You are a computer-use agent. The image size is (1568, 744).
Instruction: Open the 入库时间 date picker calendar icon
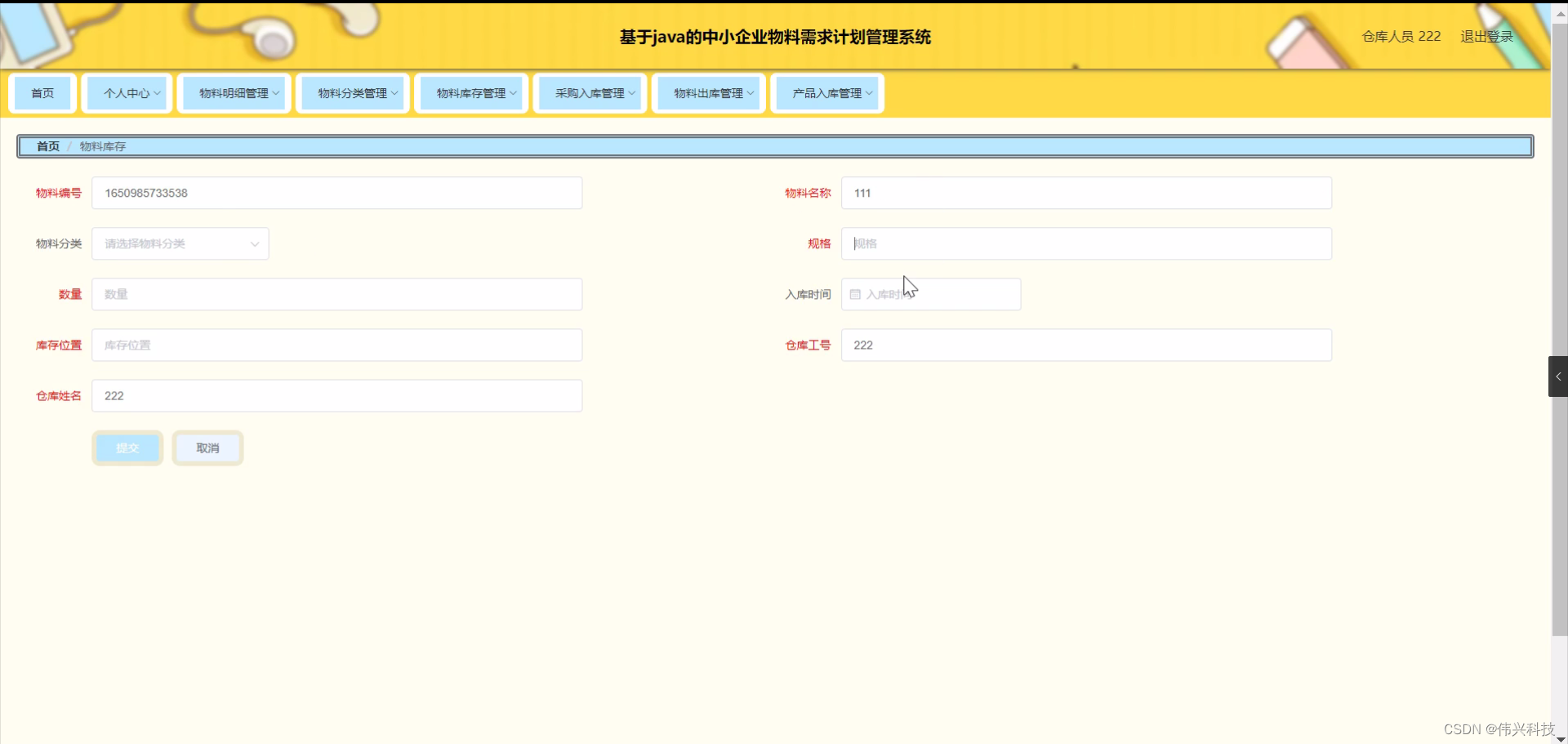click(855, 293)
